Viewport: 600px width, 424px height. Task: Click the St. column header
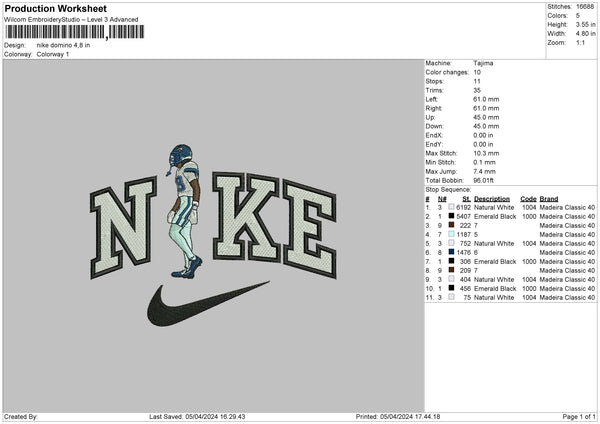click(x=466, y=199)
